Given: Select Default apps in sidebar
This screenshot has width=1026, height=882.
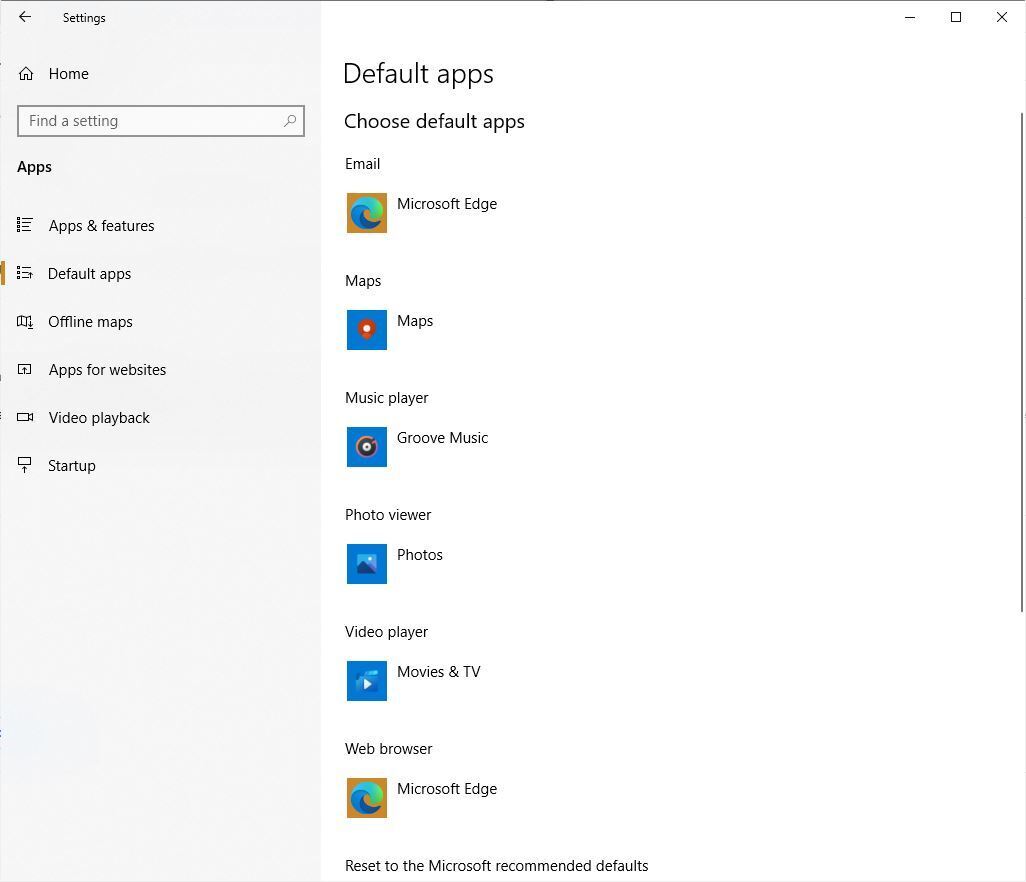Looking at the screenshot, I should (x=90, y=273).
